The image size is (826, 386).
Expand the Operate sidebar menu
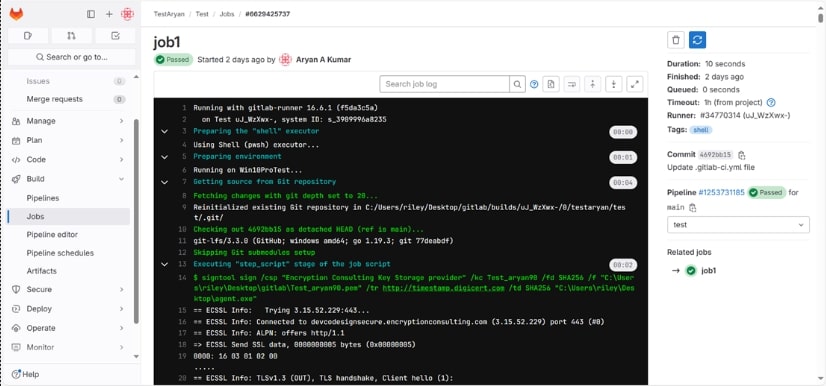69,328
